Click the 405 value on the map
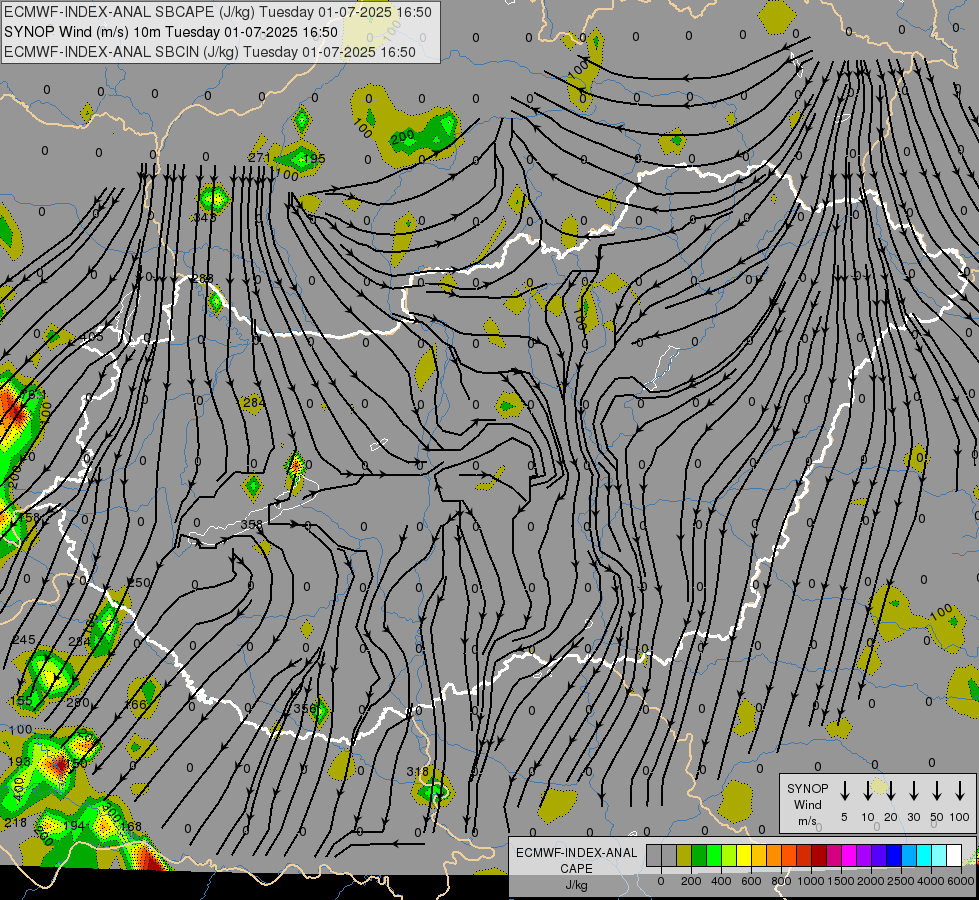 [92, 337]
